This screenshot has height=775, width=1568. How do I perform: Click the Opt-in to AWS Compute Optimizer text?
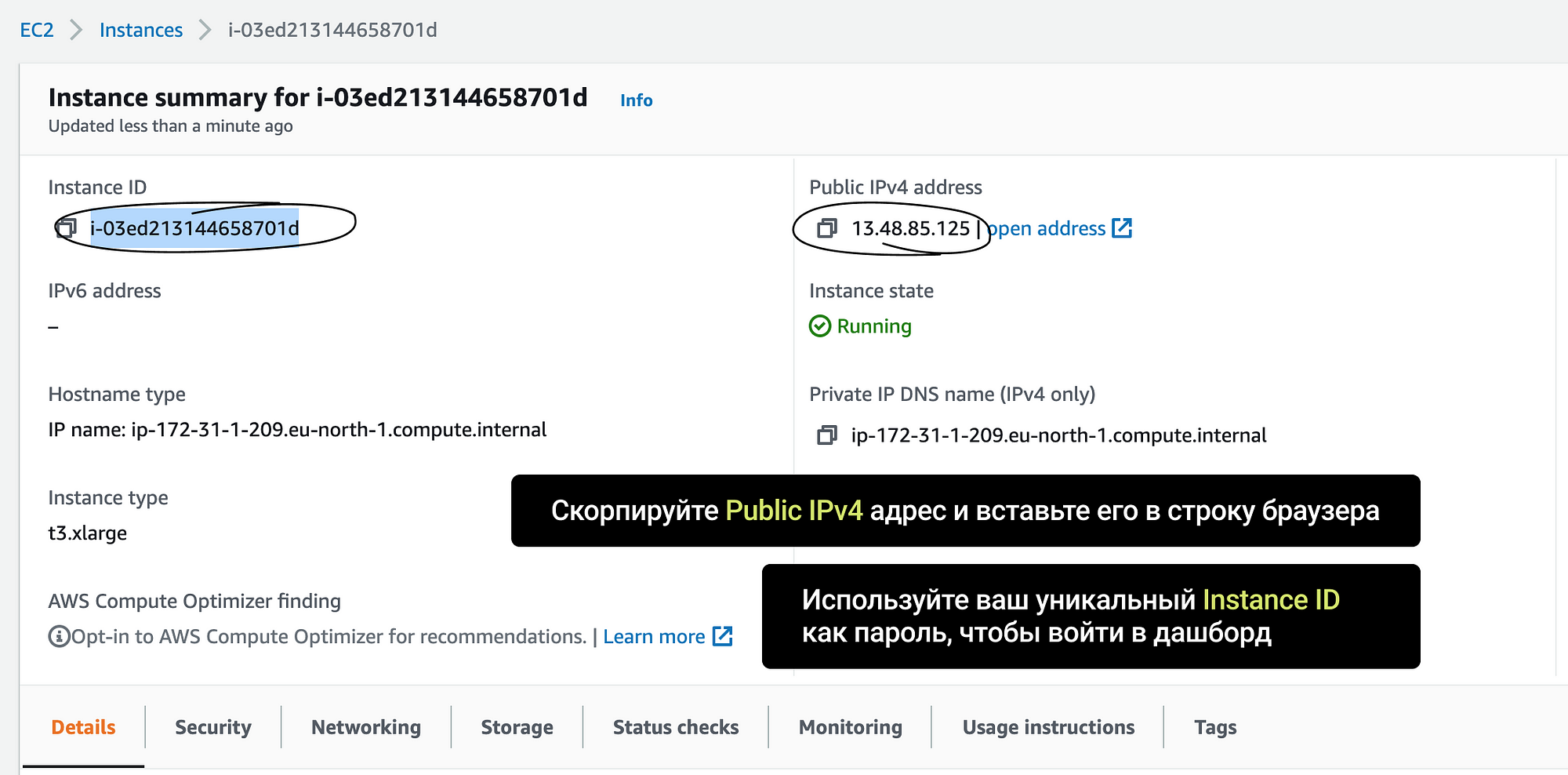tap(328, 636)
